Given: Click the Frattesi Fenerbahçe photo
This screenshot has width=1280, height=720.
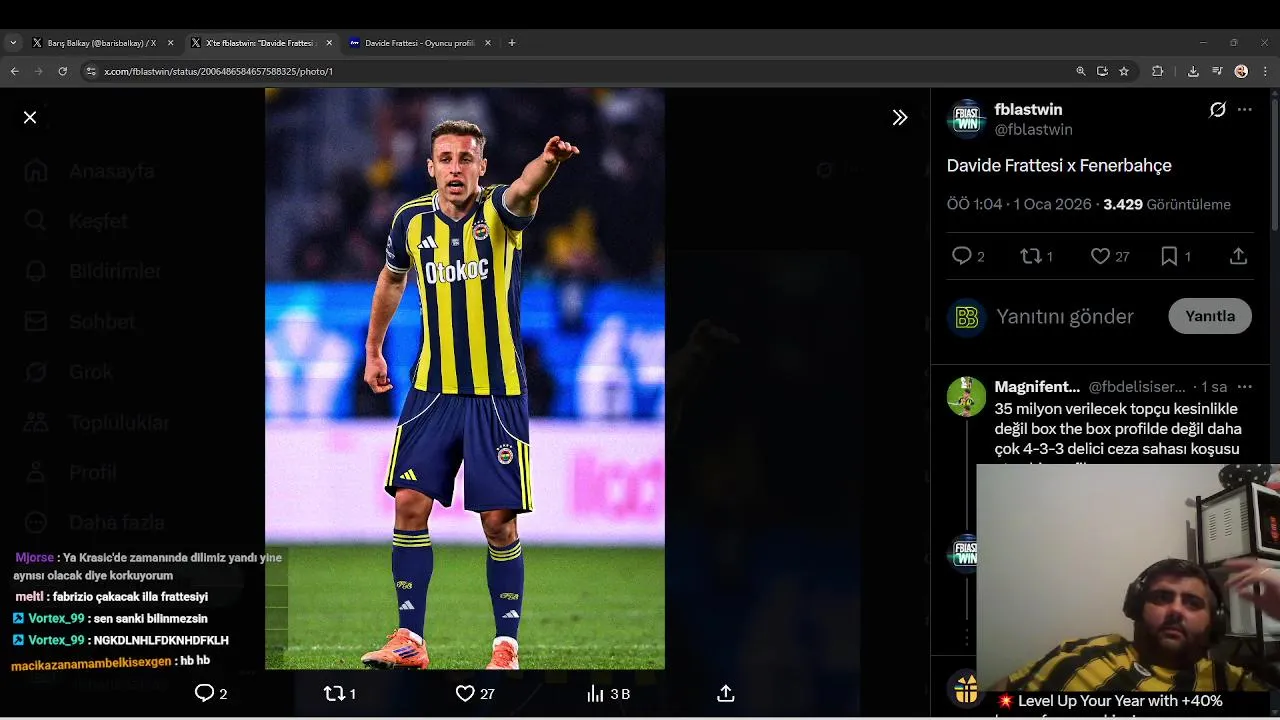Looking at the screenshot, I should pyautogui.click(x=465, y=378).
